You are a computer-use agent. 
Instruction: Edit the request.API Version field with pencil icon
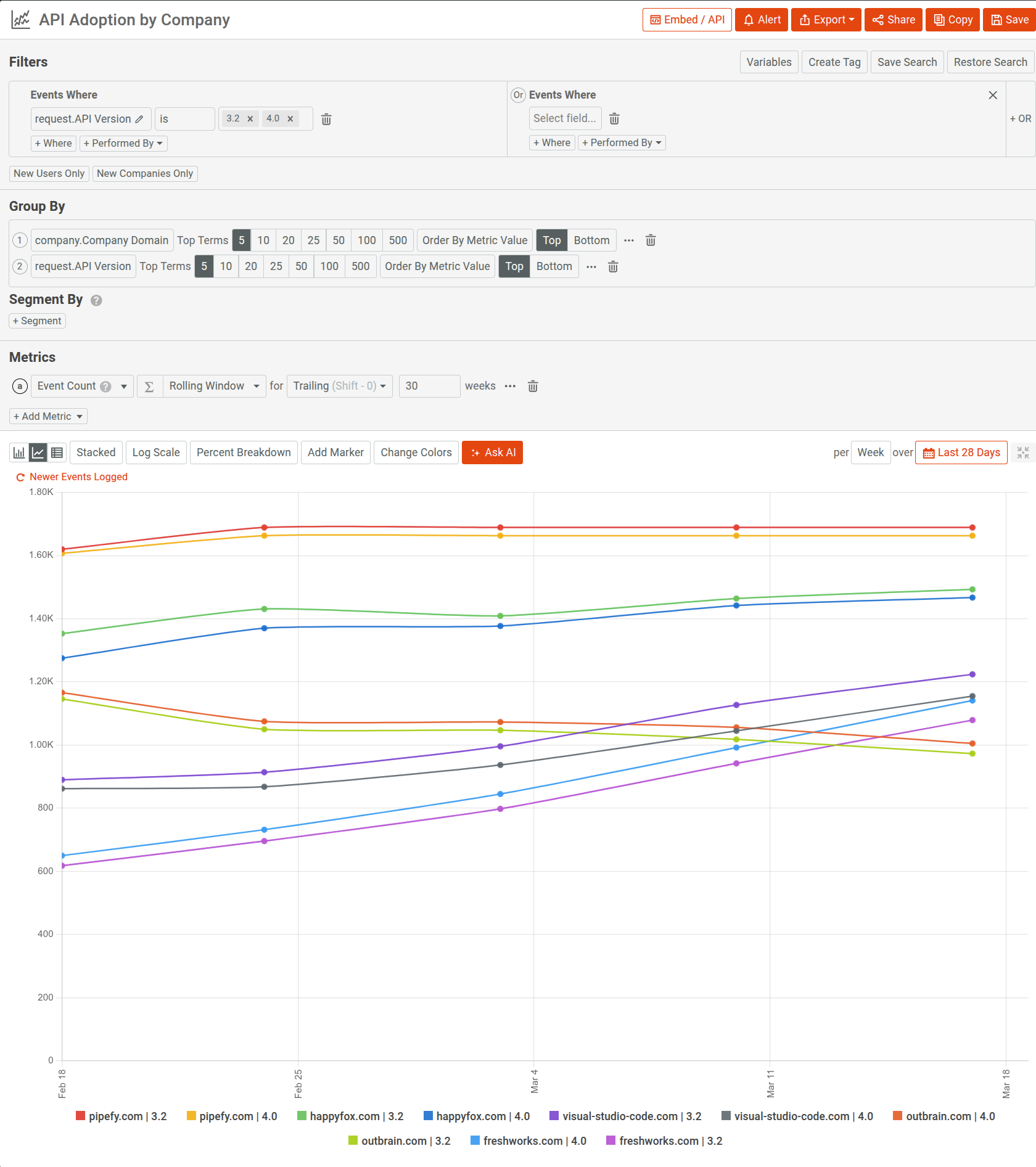point(141,118)
